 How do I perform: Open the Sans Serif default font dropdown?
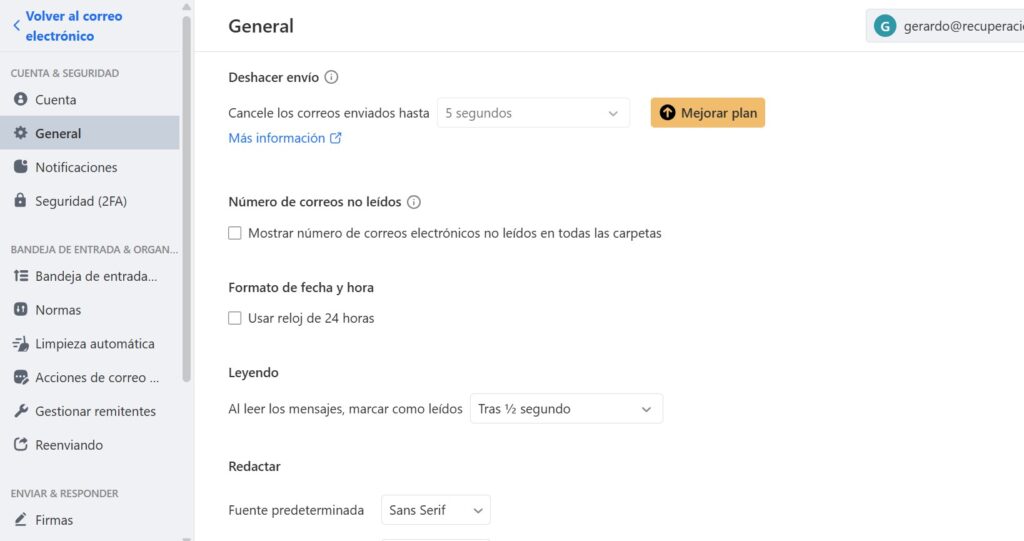[436, 510]
